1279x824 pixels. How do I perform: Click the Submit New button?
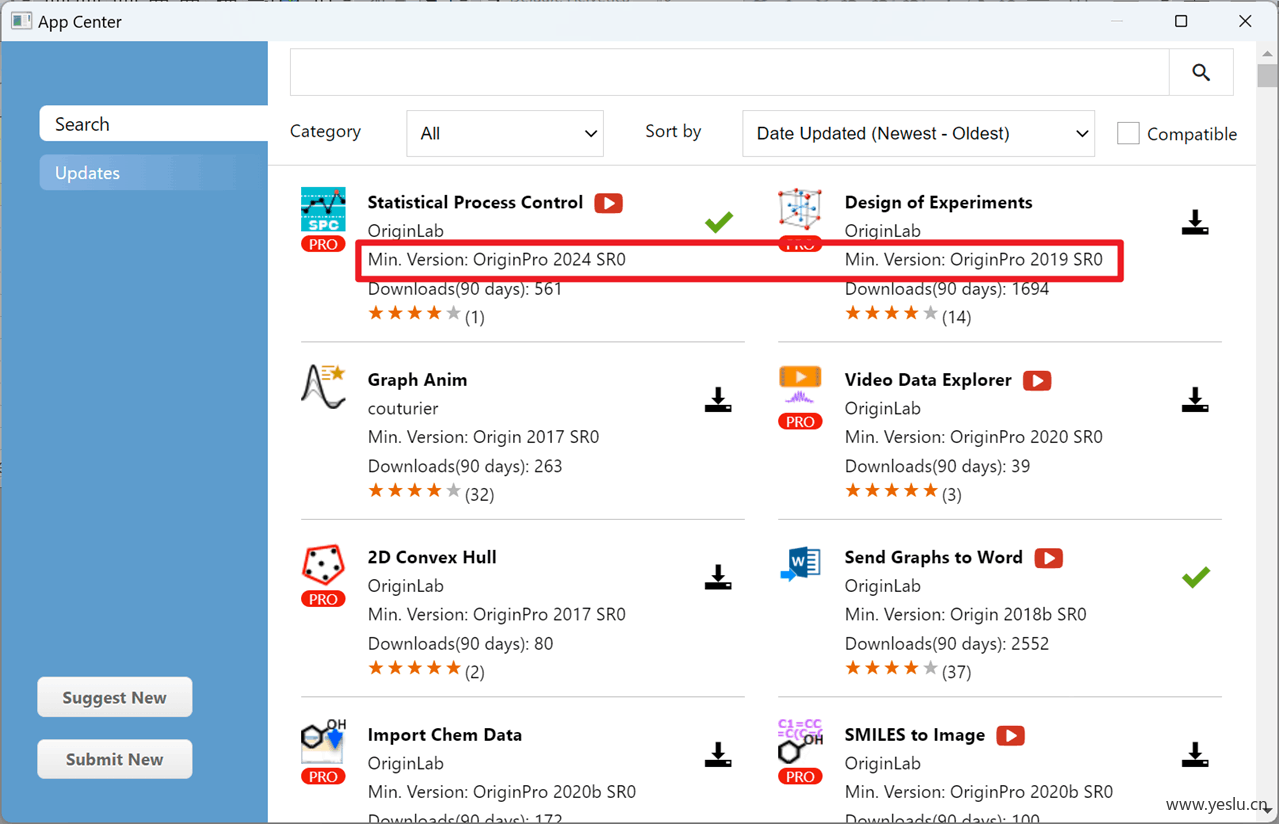[115, 759]
